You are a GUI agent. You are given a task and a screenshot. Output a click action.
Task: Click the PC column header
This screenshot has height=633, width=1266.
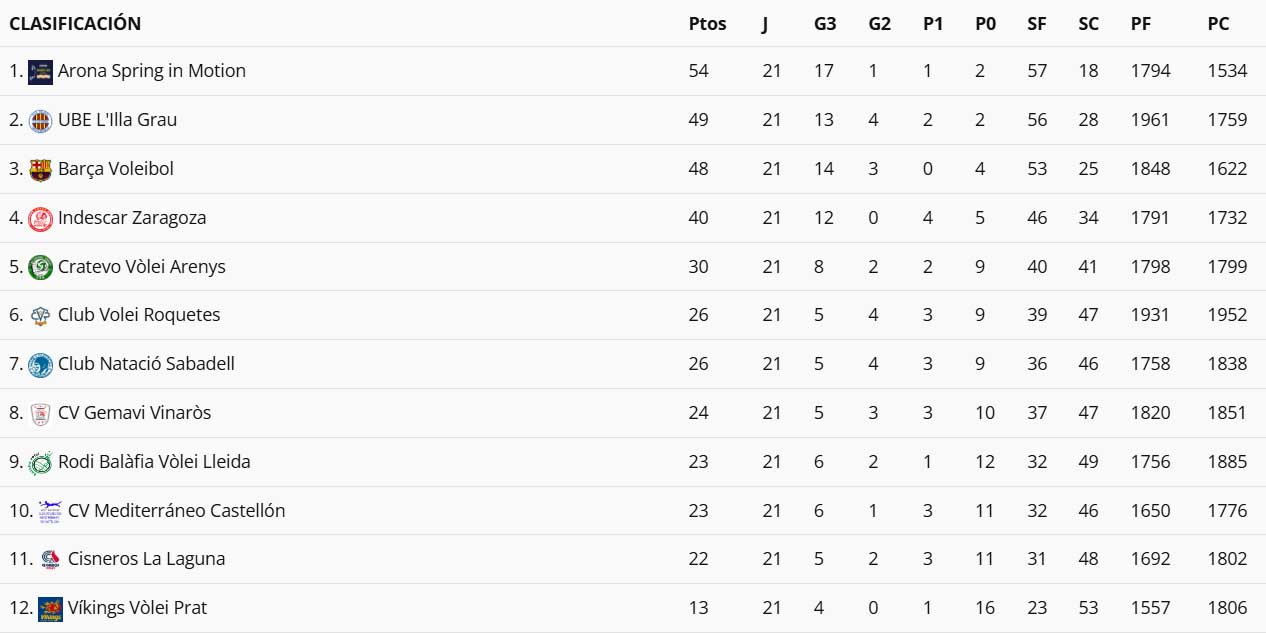(x=1218, y=24)
